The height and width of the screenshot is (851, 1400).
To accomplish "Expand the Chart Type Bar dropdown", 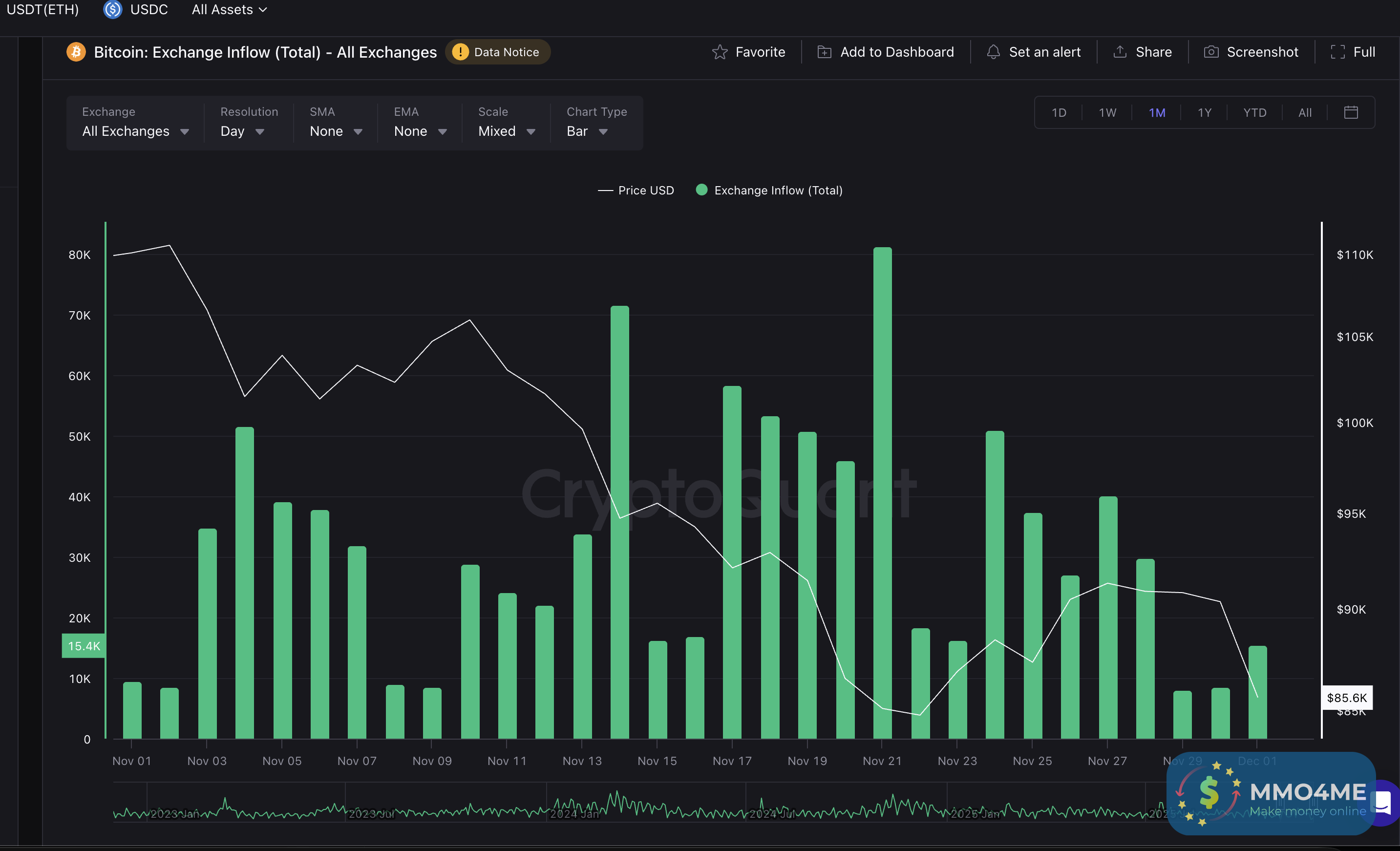I will tap(587, 131).
